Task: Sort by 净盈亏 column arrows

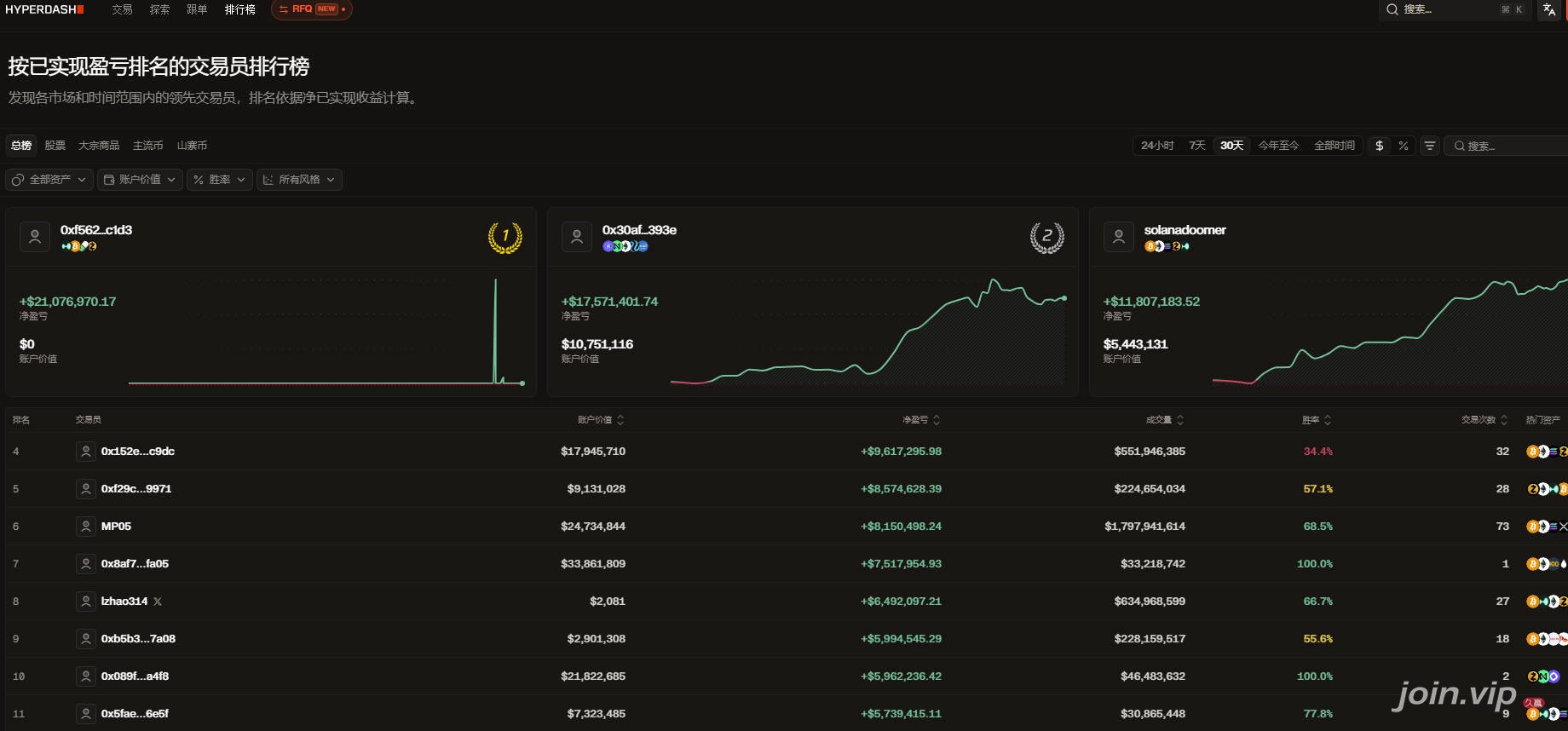Action: [x=937, y=420]
